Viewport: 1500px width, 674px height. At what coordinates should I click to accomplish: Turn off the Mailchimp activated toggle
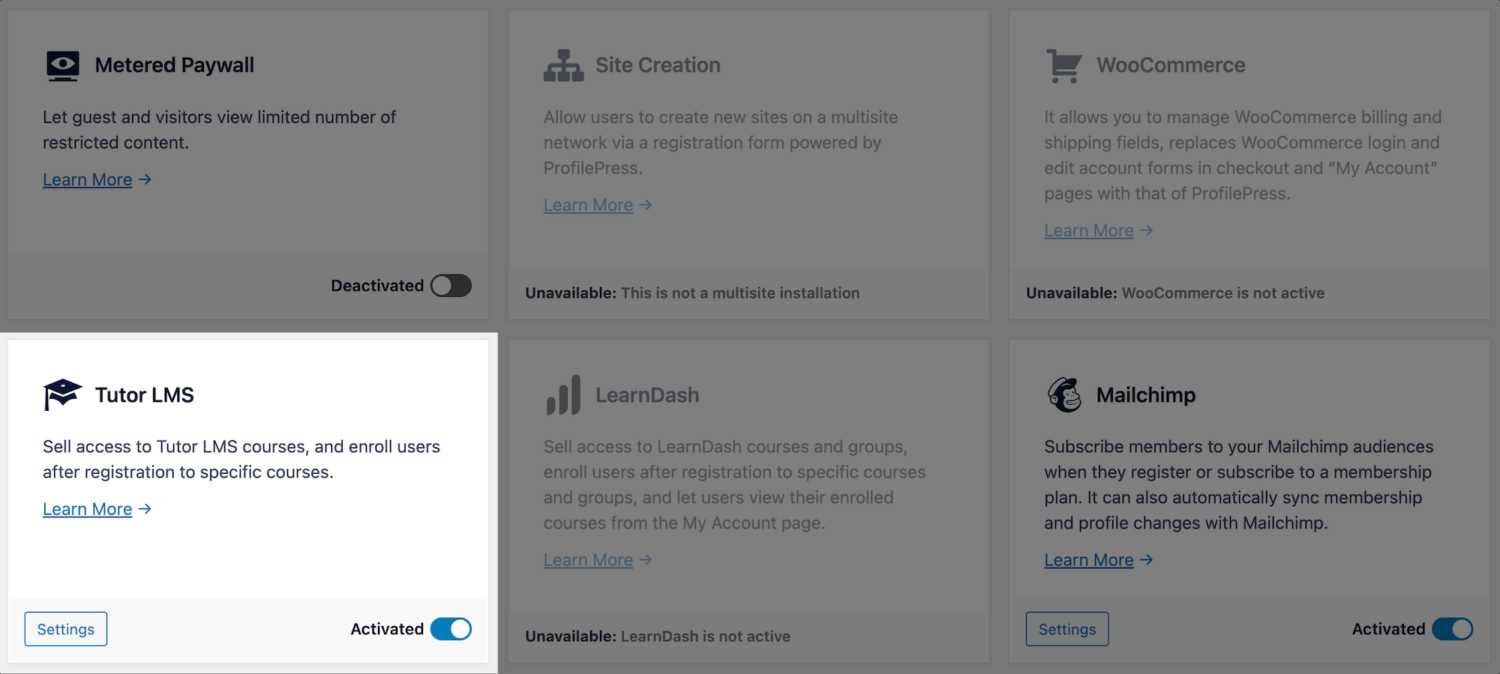pos(1452,629)
